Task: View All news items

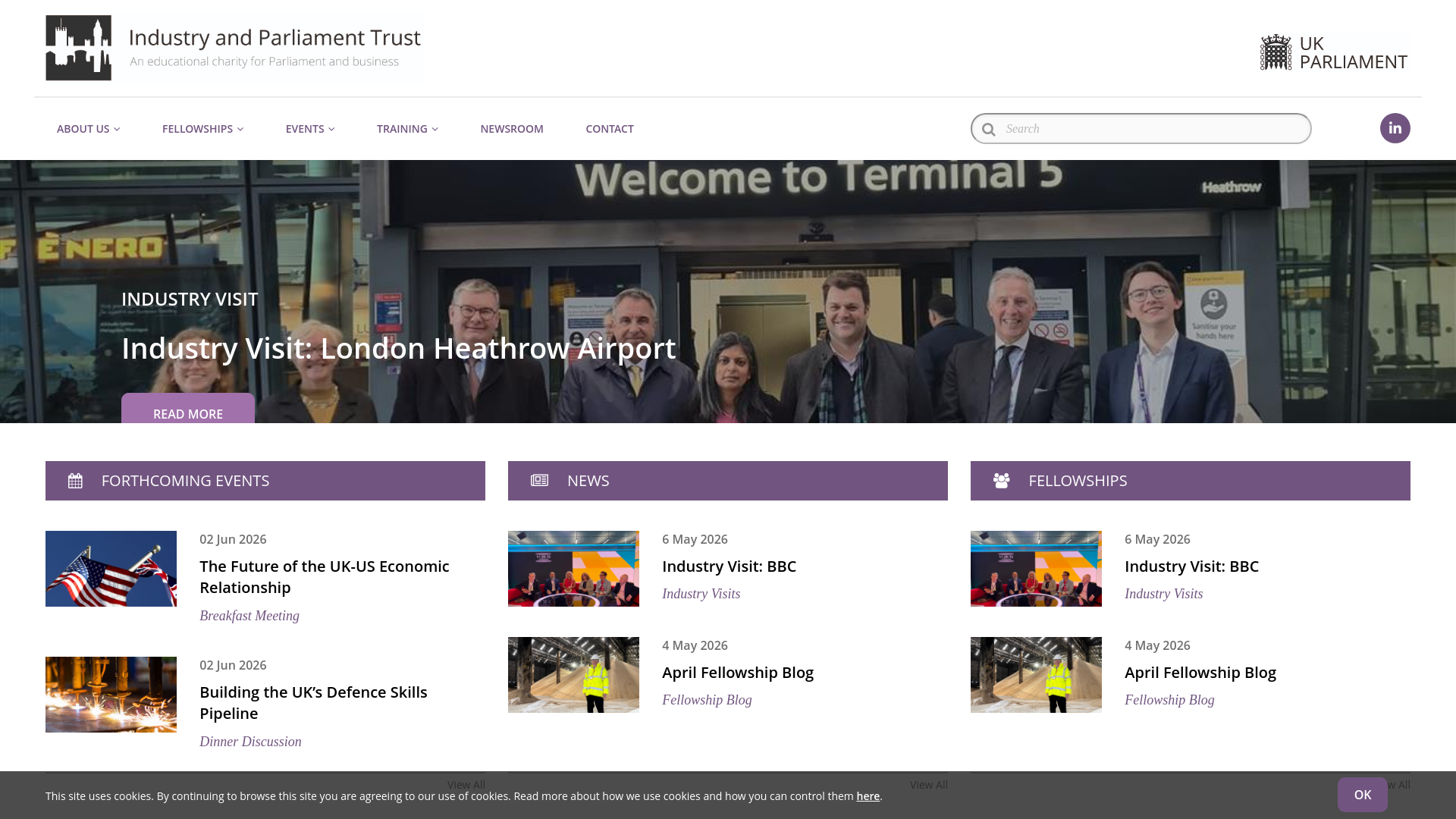Action: (x=928, y=785)
